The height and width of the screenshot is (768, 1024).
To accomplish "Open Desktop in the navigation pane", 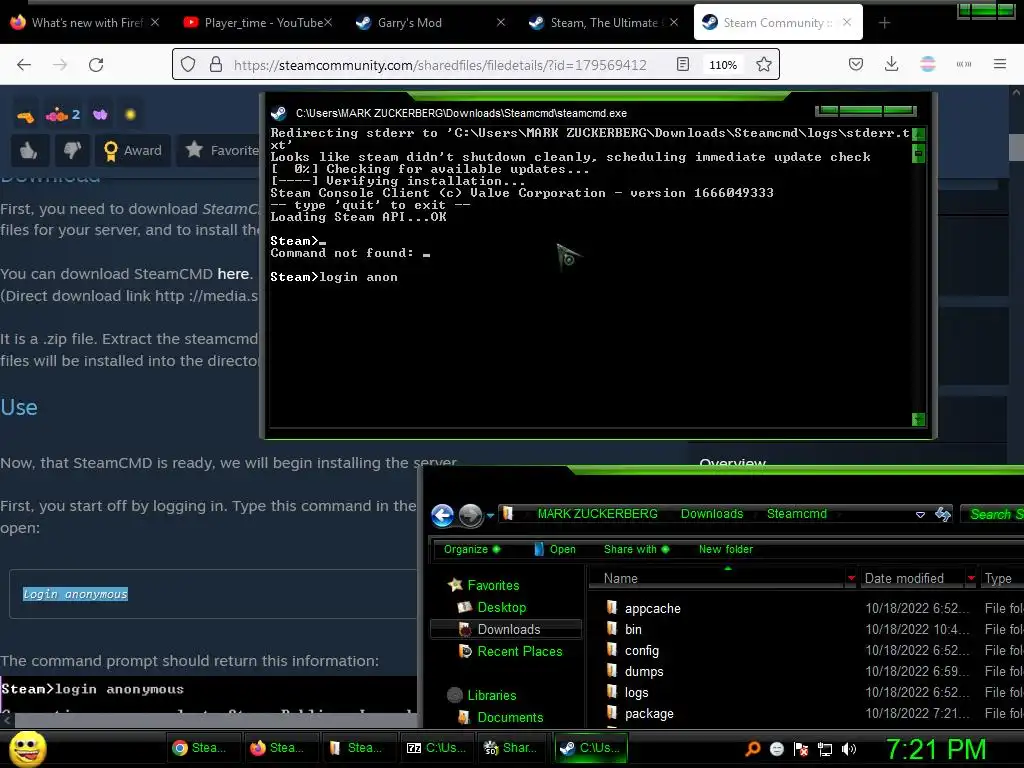I will (501, 607).
